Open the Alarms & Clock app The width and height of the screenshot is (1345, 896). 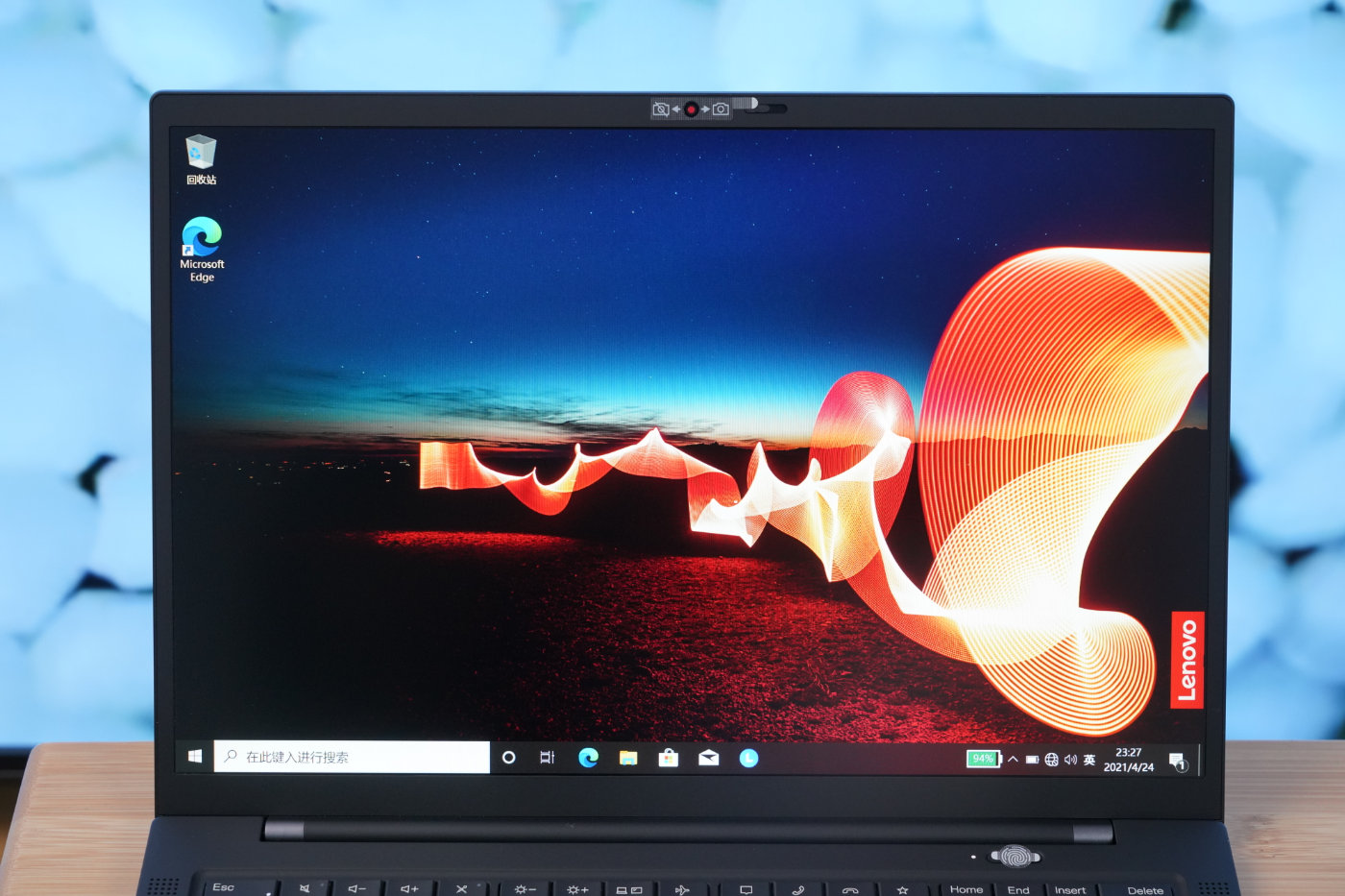tap(748, 758)
